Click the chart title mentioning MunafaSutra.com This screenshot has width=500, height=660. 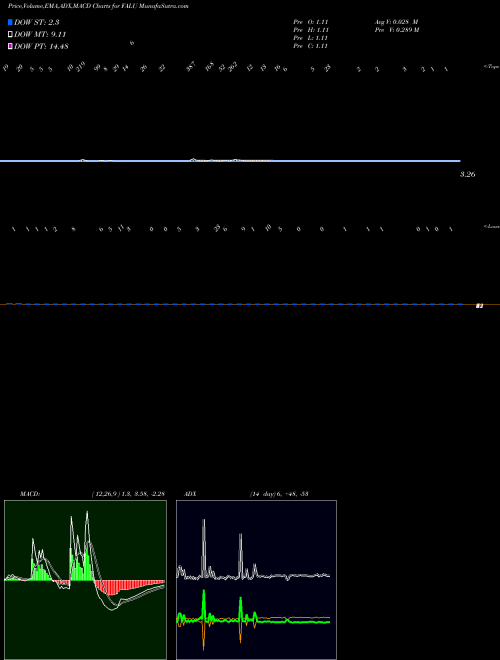tap(98, 6)
